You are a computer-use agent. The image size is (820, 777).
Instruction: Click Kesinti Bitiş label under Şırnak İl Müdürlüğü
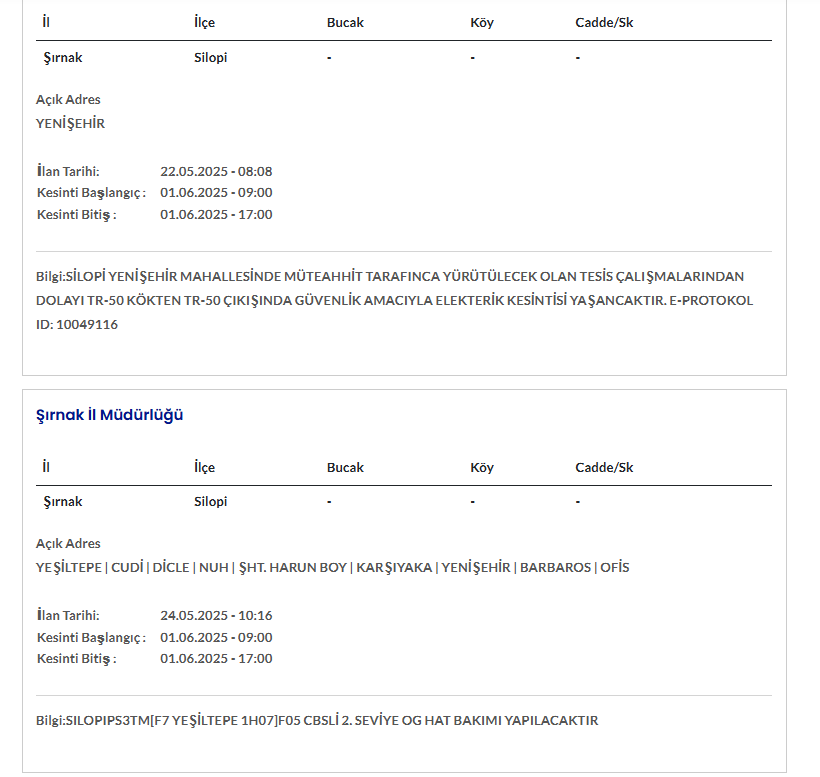[77, 659]
